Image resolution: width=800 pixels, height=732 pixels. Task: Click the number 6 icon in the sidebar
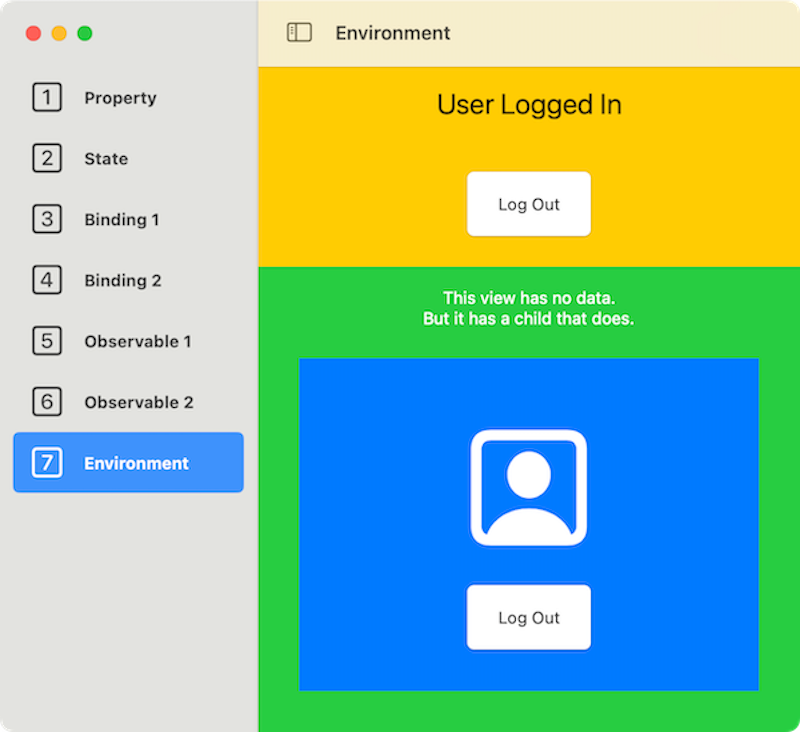coord(47,403)
